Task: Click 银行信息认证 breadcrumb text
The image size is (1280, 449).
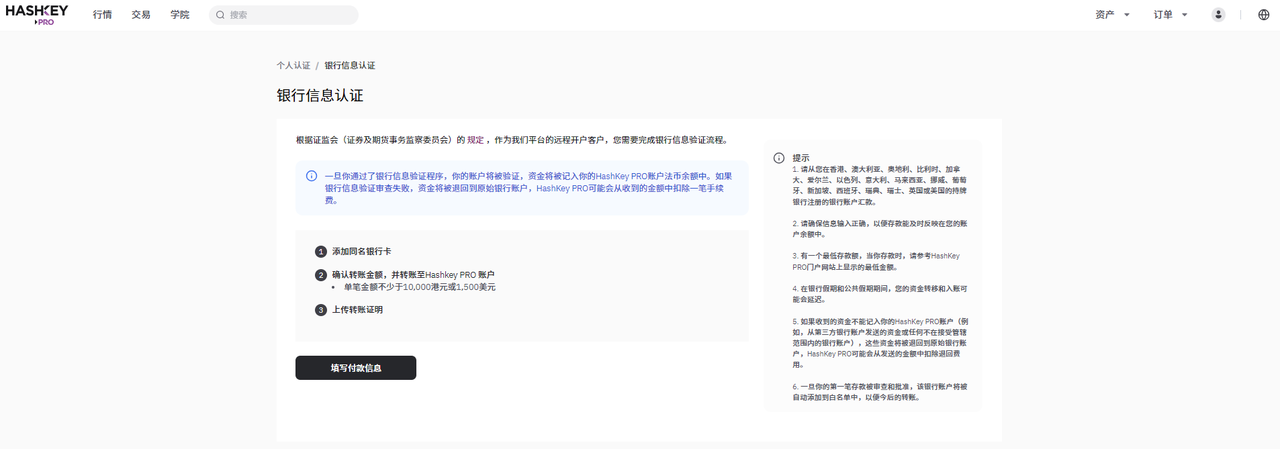Action: 350,65
